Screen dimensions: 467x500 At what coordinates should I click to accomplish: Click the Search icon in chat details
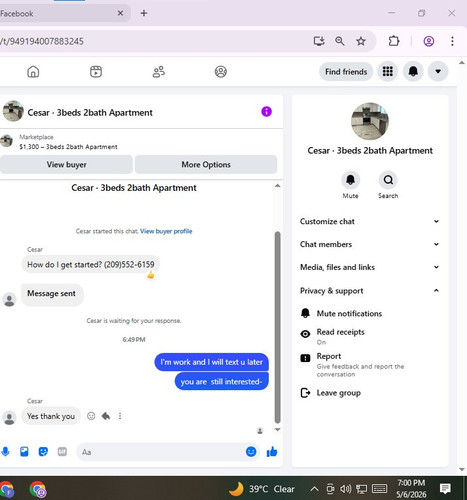pos(388,180)
